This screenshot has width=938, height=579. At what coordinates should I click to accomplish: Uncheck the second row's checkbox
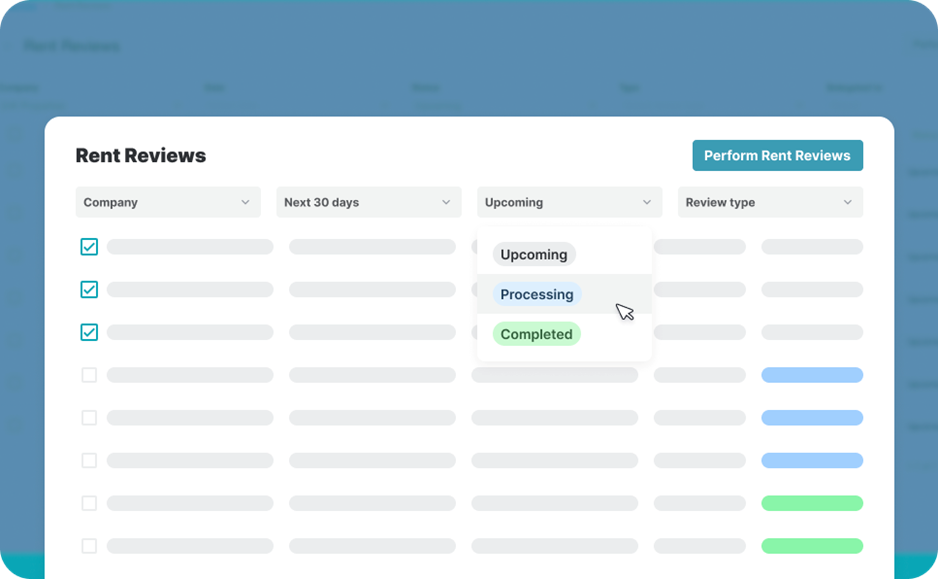[x=89, y=289]
